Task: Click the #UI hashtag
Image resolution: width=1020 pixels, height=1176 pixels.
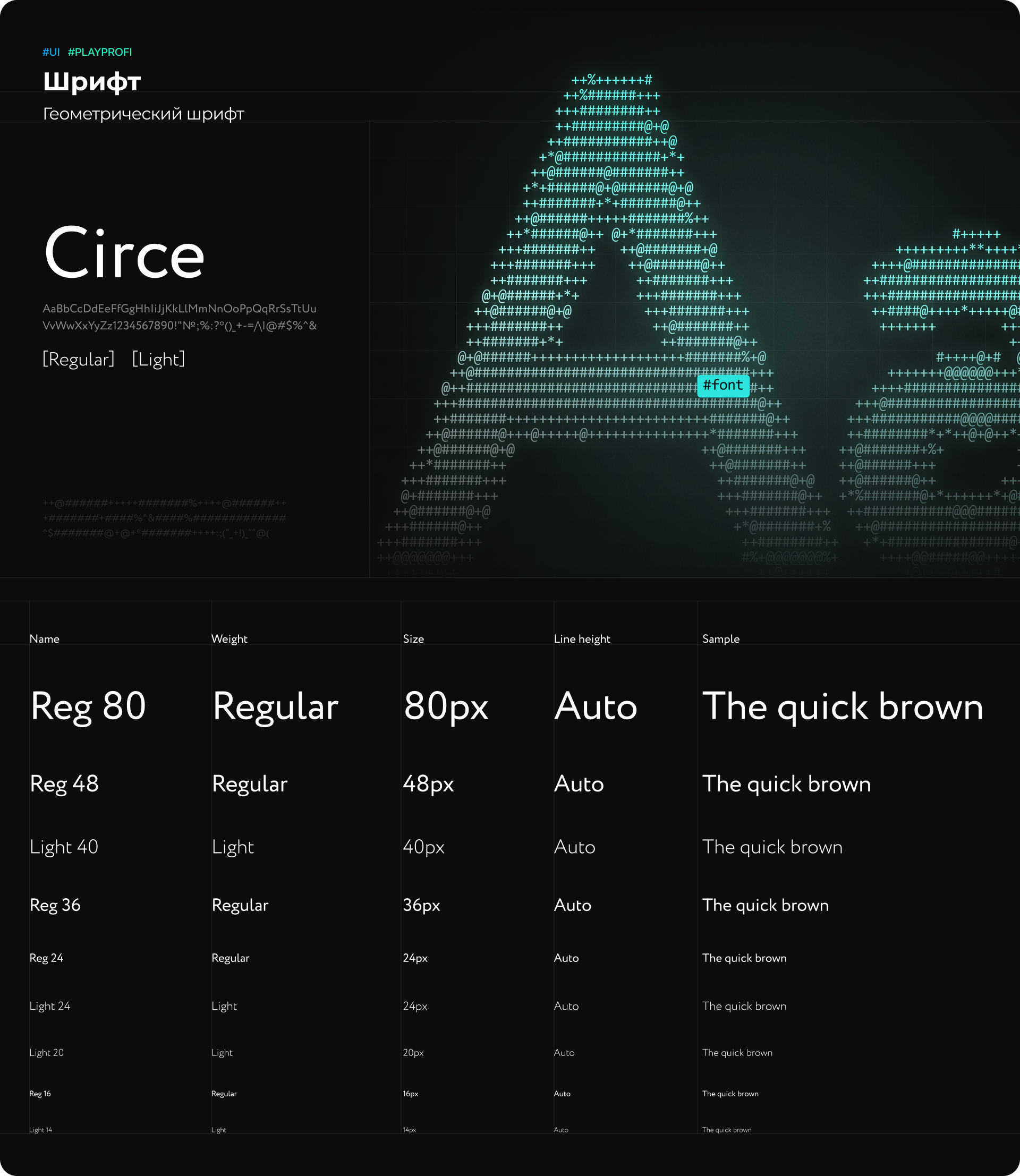Action: pyautogui.click(x=51, y=52)
